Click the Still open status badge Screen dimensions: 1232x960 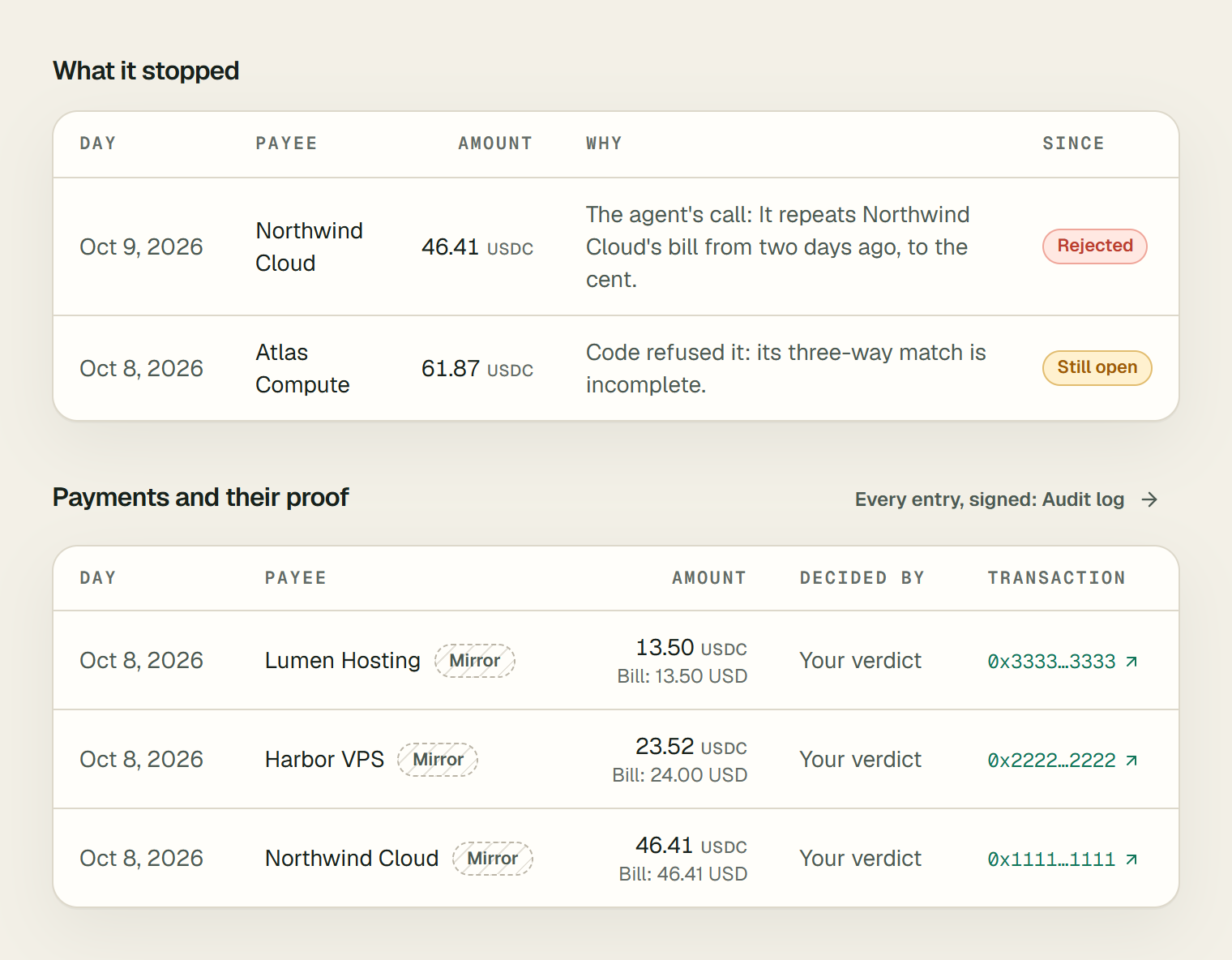(x=1097, y=367)
